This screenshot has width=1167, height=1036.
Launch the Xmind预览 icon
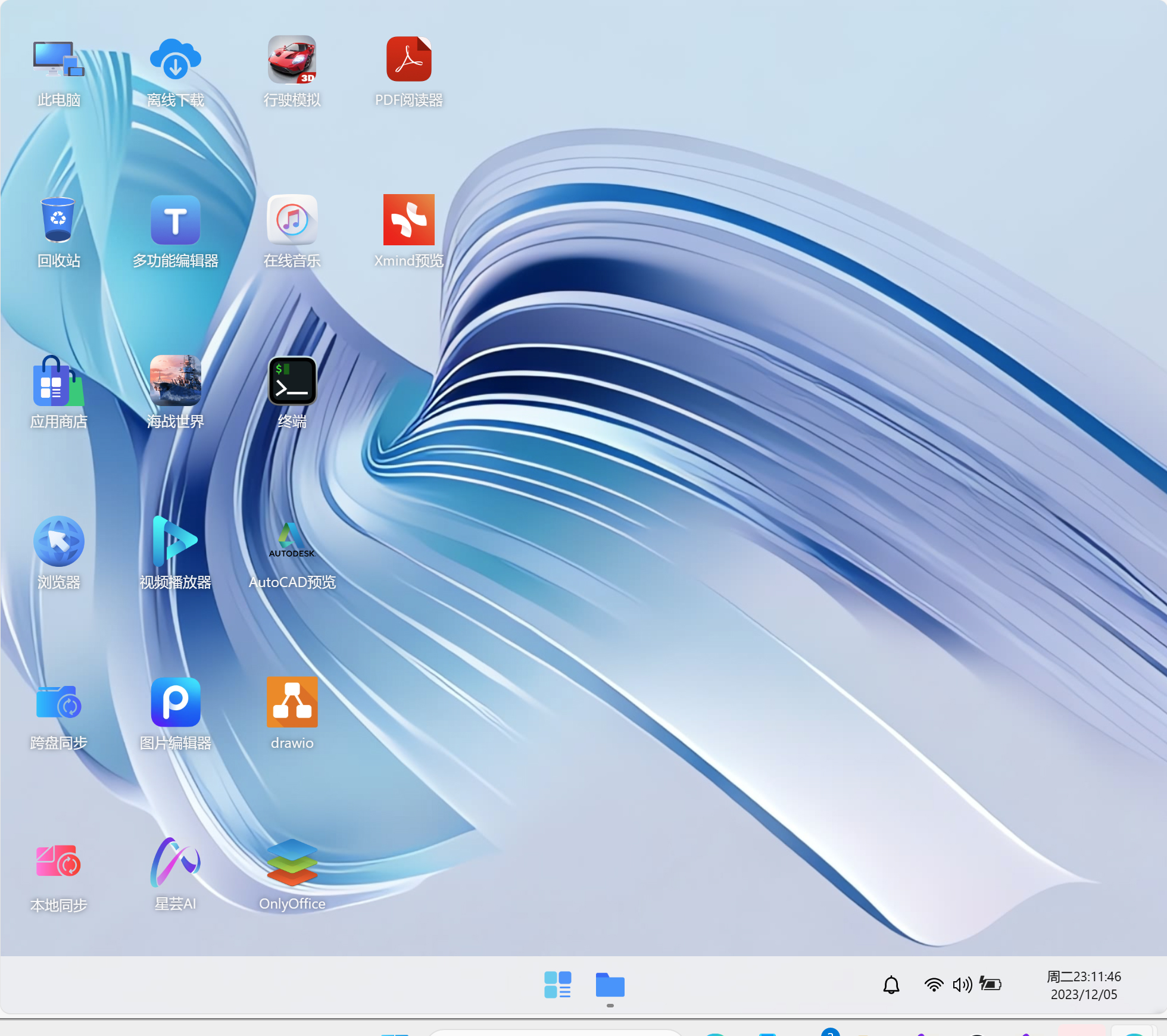(x=408, y=220)
